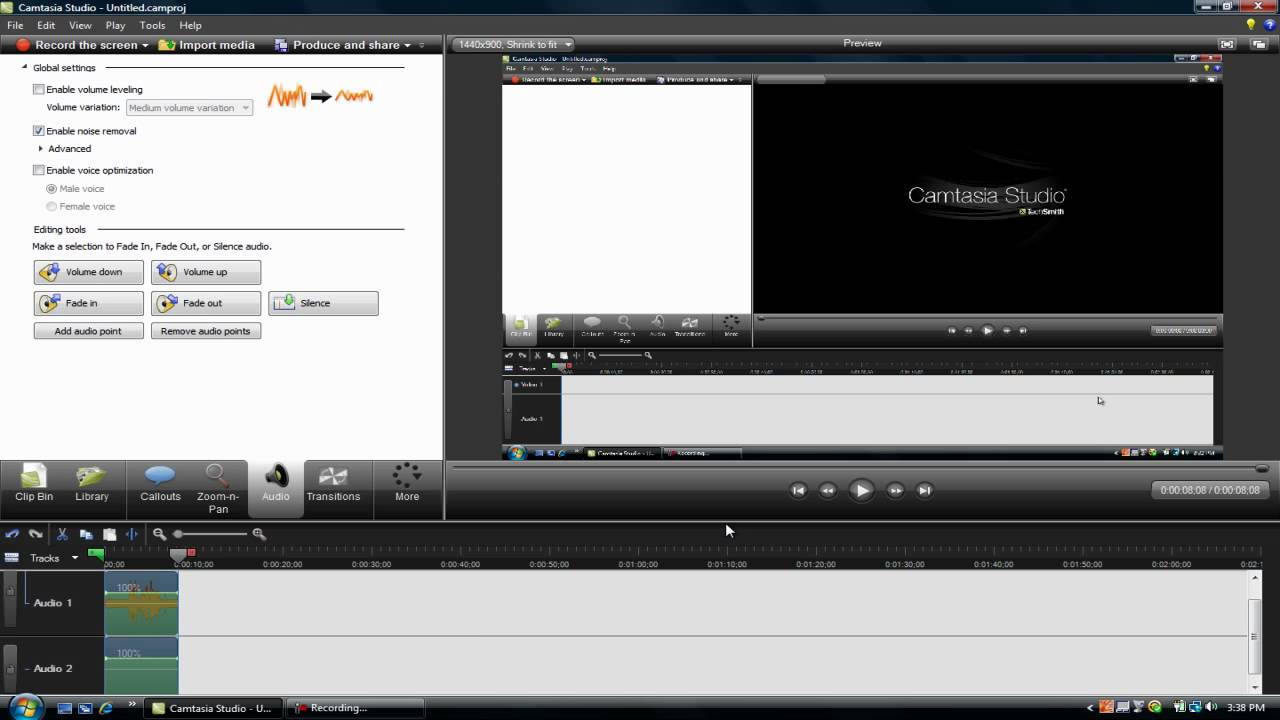Open help via blue question mark icon
Viewport: 1280px width, 720px height.
pos(1269,25)
